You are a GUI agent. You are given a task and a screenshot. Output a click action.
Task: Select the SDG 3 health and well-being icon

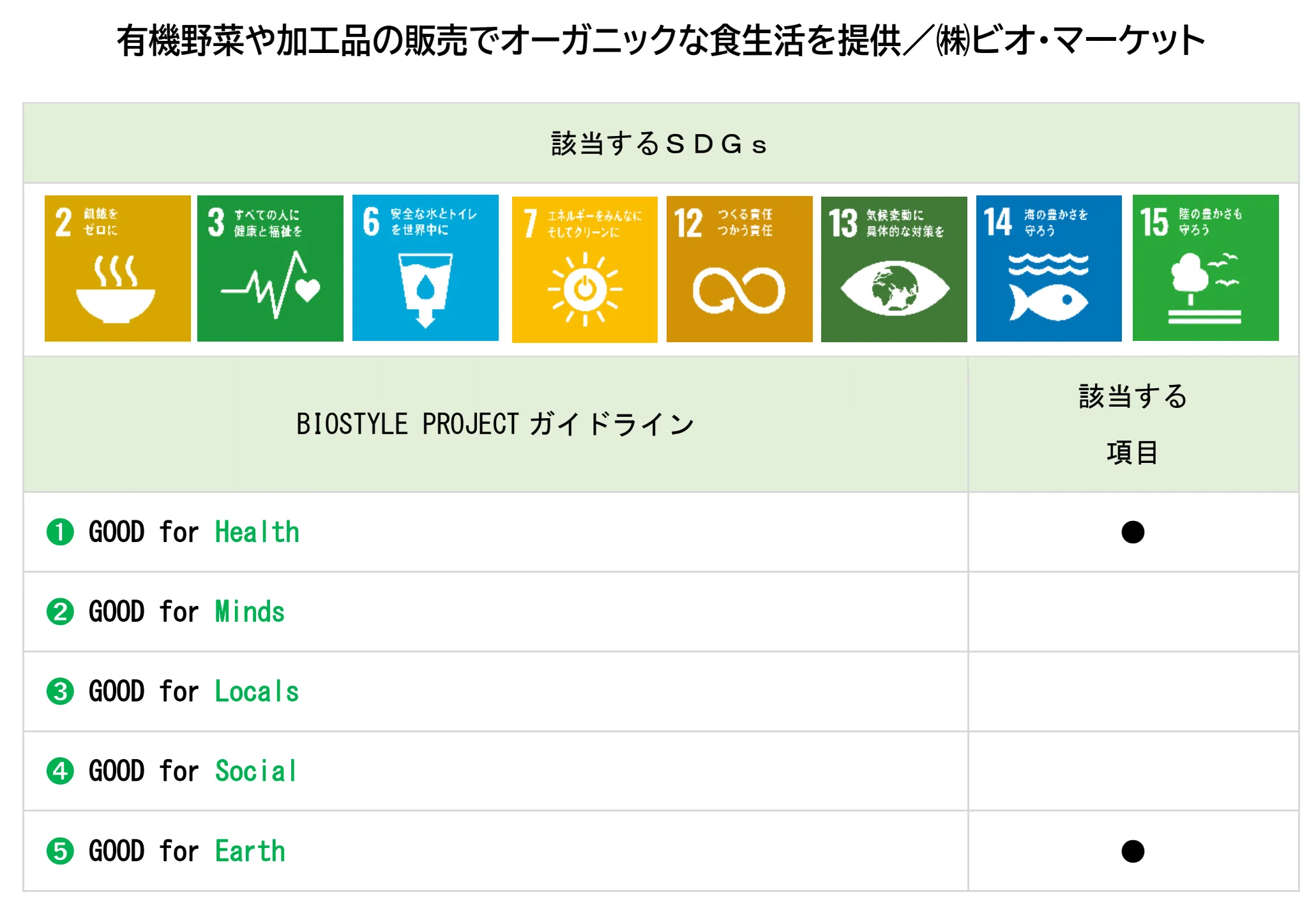(270, 268)
